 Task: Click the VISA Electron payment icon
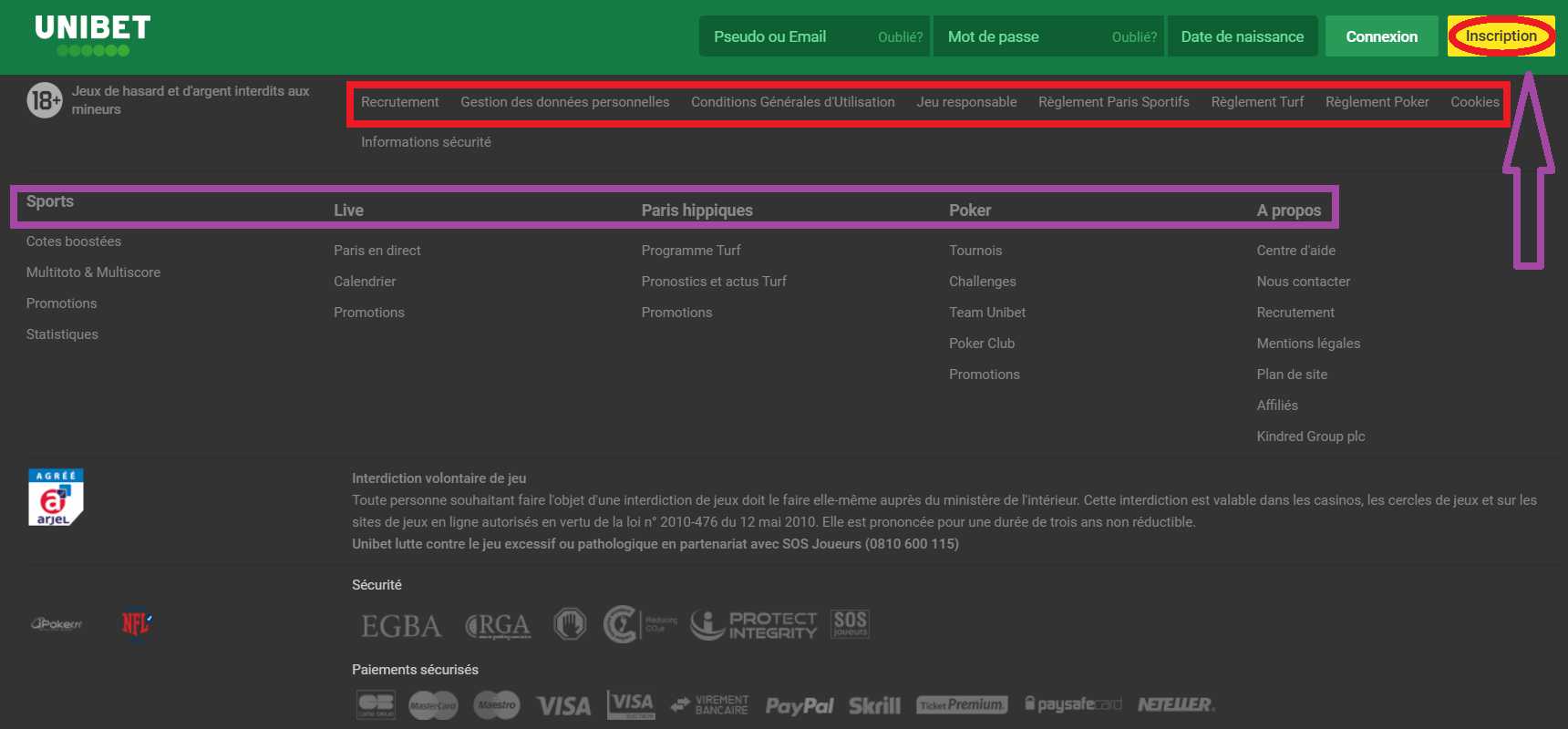[631, 704]
